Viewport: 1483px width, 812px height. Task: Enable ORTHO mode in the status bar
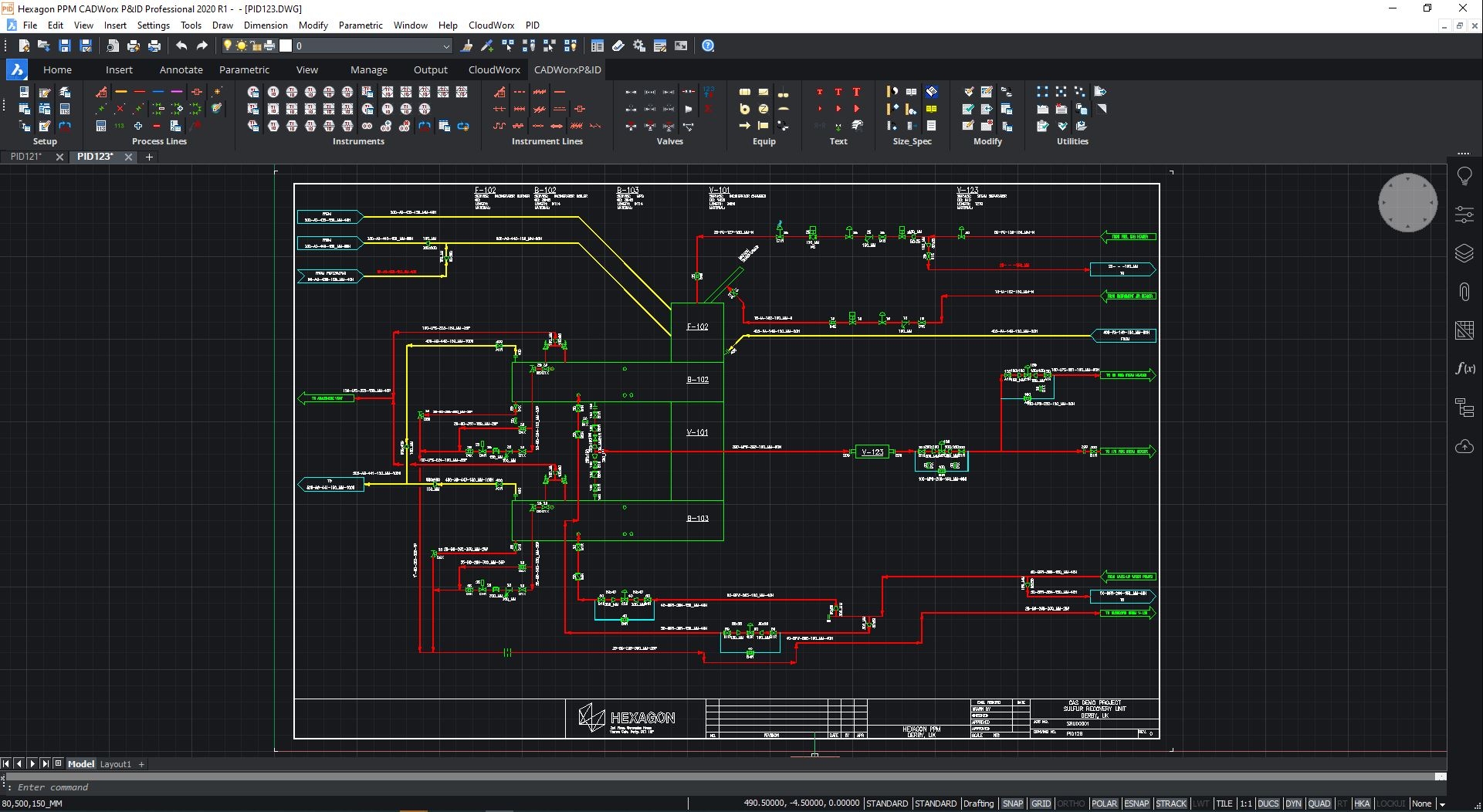pyautogui.click(x=1071, y=804)
